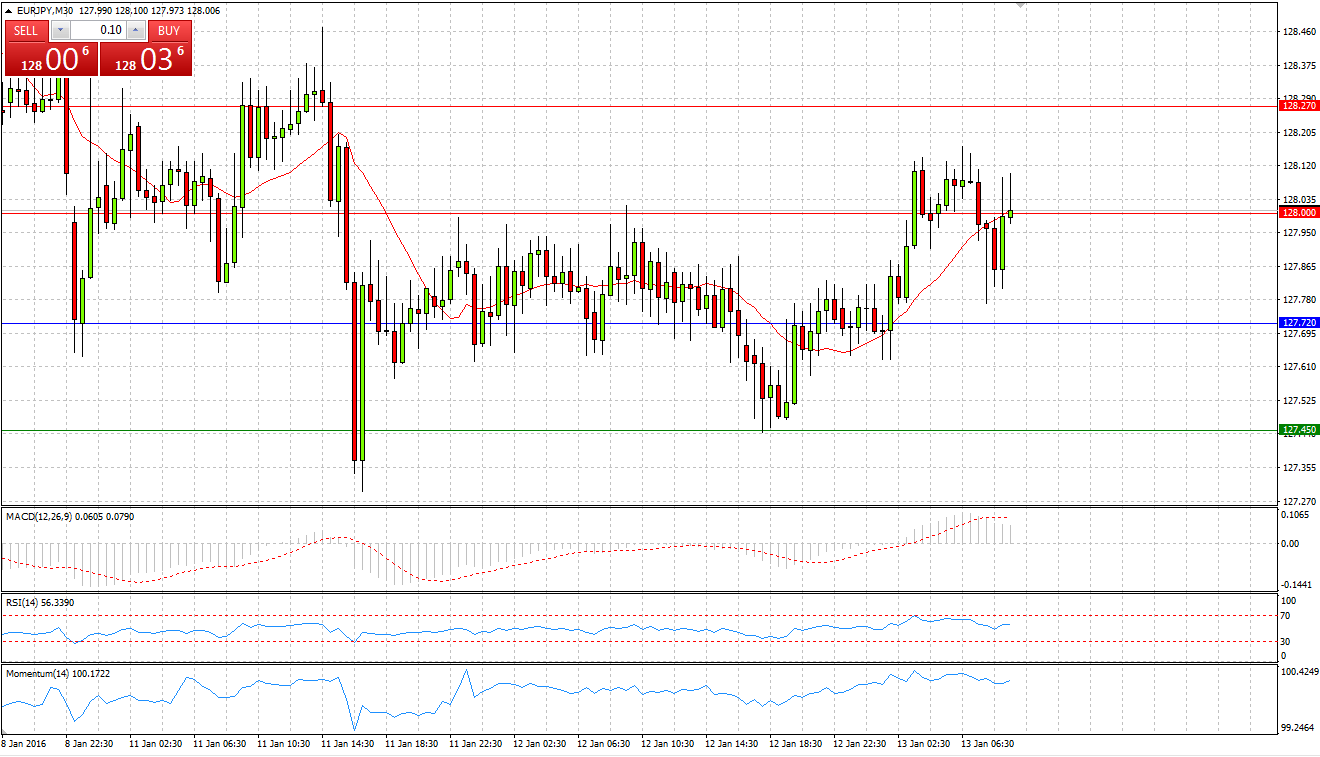Click the MACD(12,26,9) indicator label
This screenshot has height=757, width=1320.
click(37, 516)
